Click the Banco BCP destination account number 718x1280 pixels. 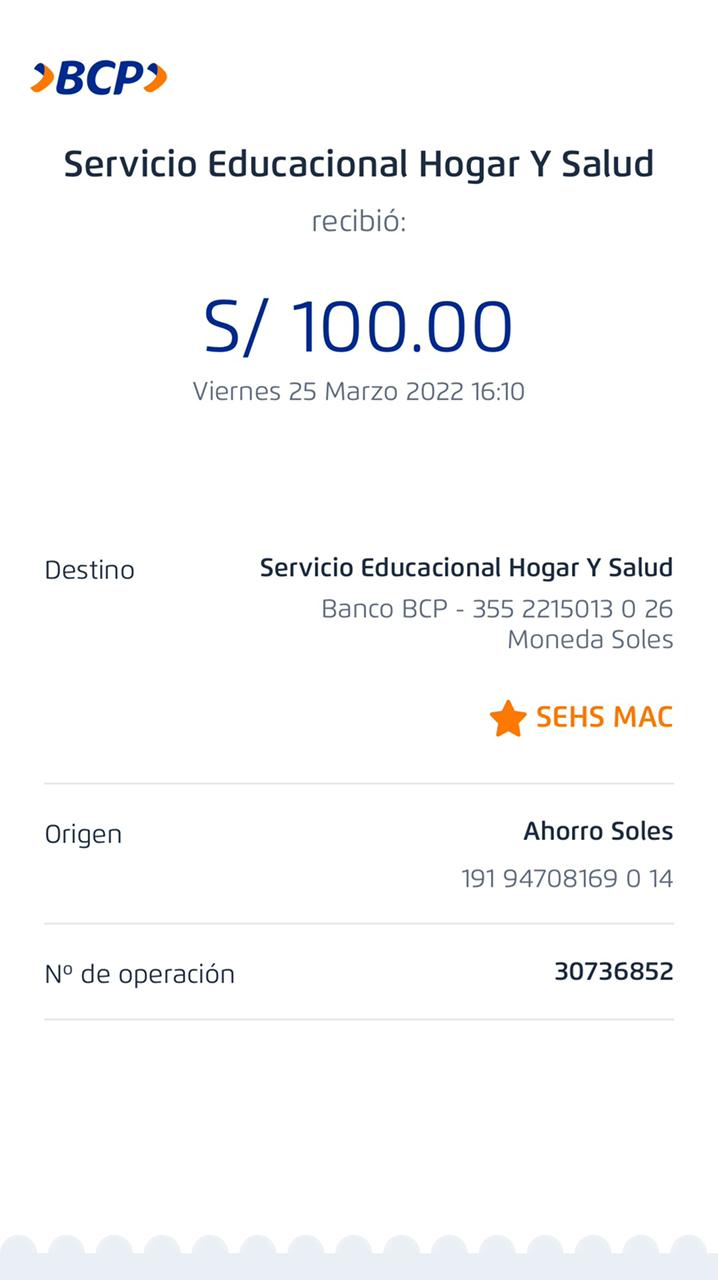click(x=497, y=608)
